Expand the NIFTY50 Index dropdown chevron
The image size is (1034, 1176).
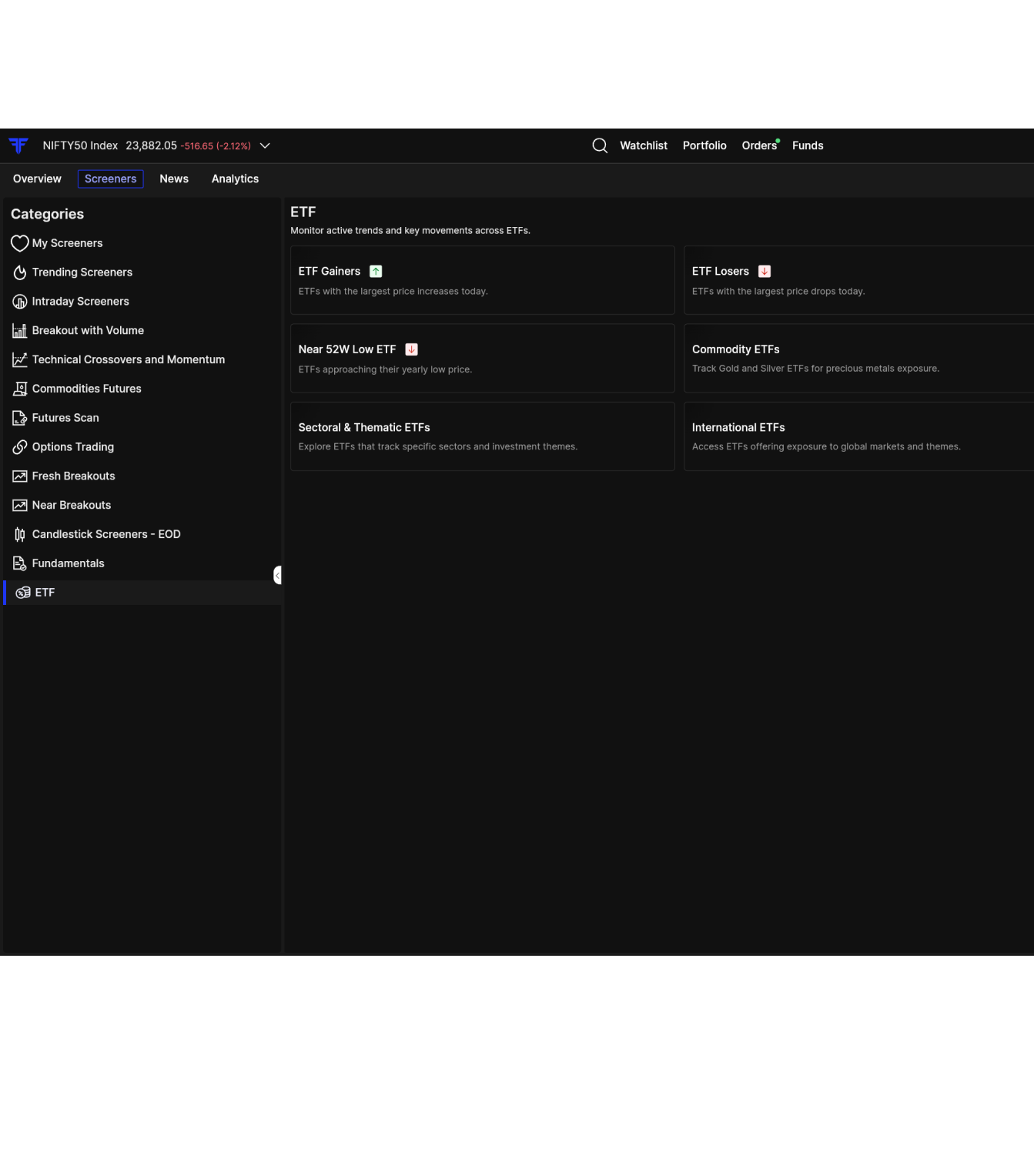click(x=265, y=145)
